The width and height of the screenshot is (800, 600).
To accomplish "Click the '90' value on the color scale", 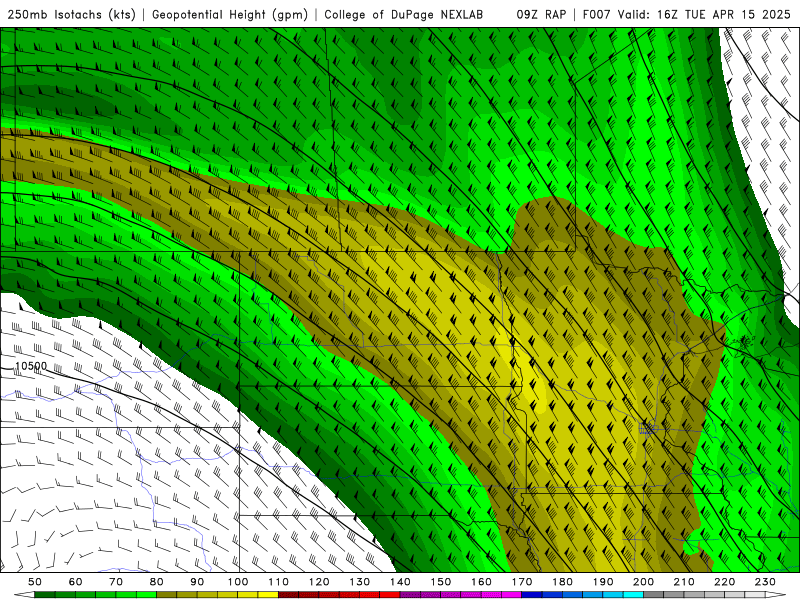I will (x=197, y=582).
